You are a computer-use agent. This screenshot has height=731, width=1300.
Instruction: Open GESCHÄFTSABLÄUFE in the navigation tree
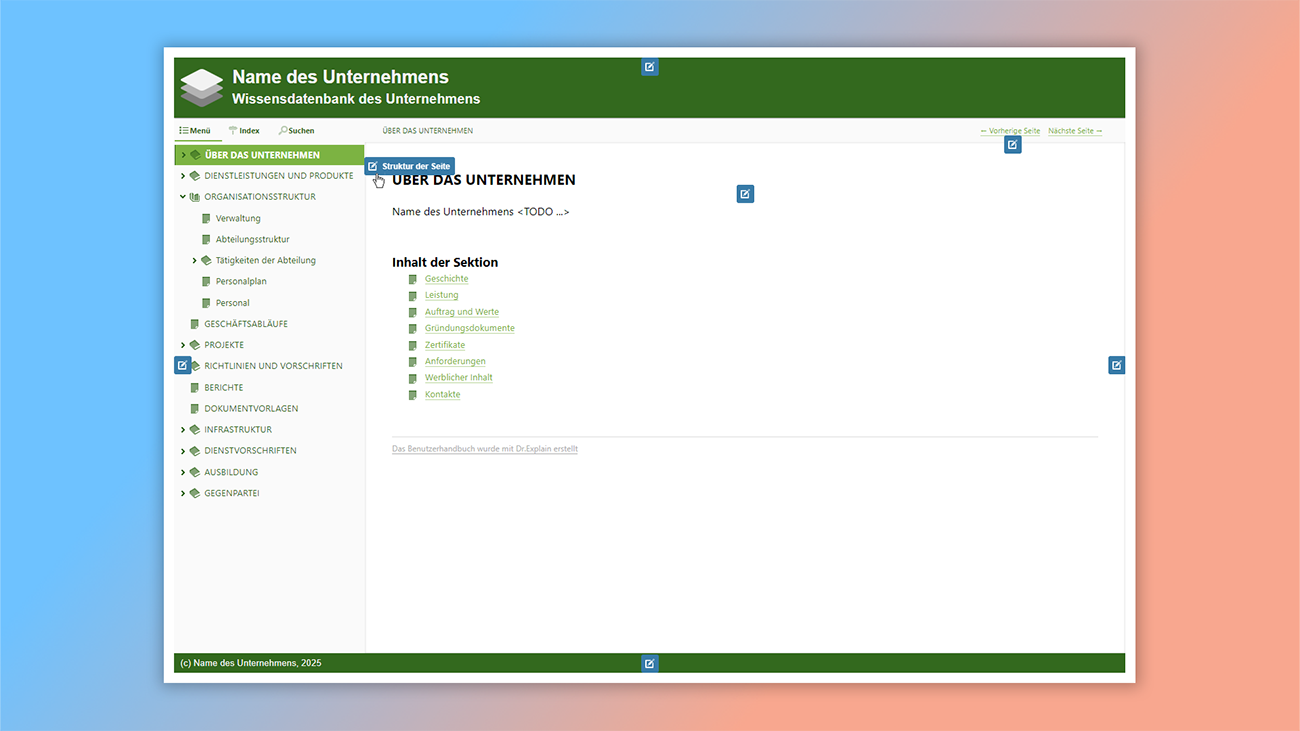coord(245,324)
